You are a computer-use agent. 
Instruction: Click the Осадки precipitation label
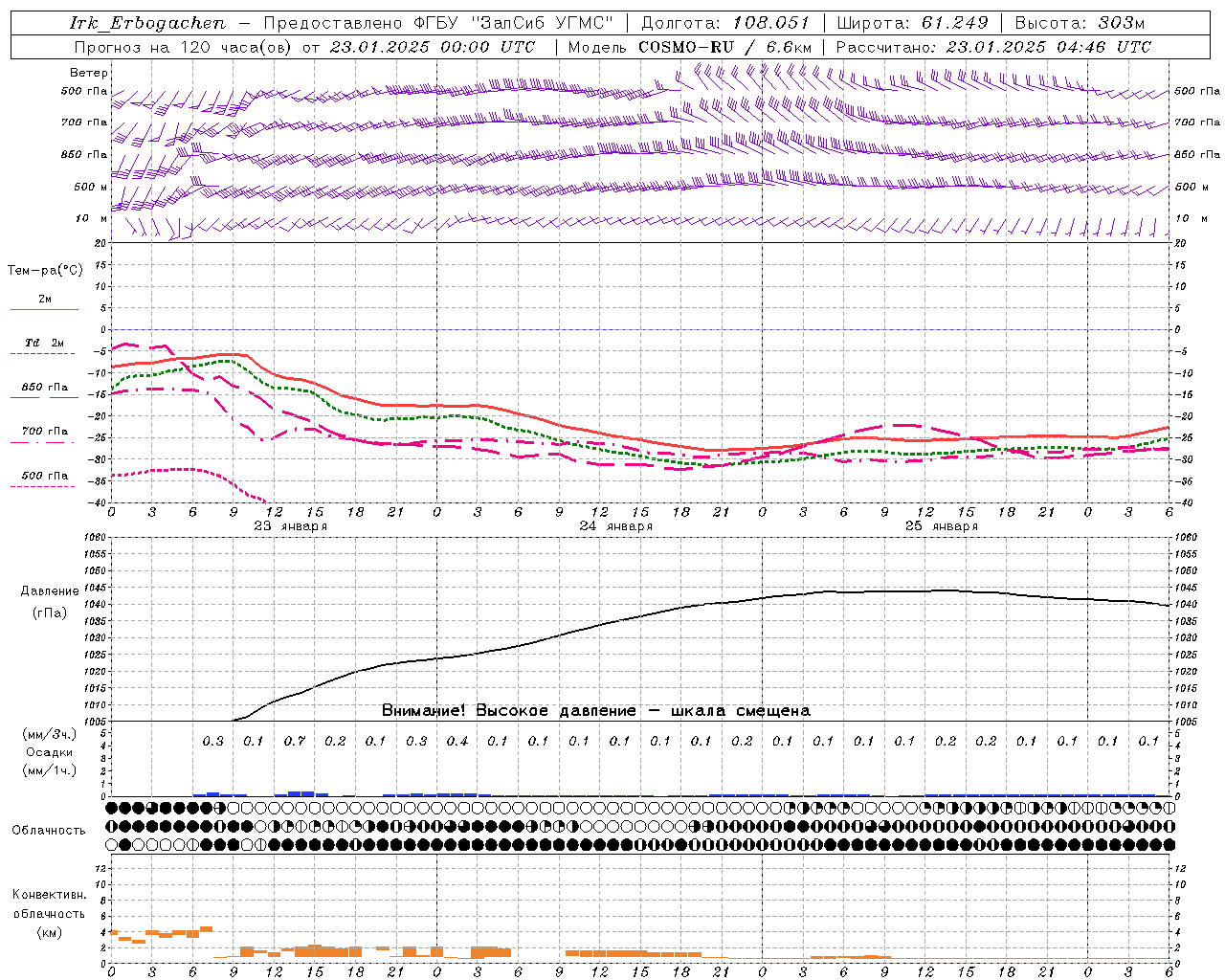pyautogui.click(x=50, y=752)
